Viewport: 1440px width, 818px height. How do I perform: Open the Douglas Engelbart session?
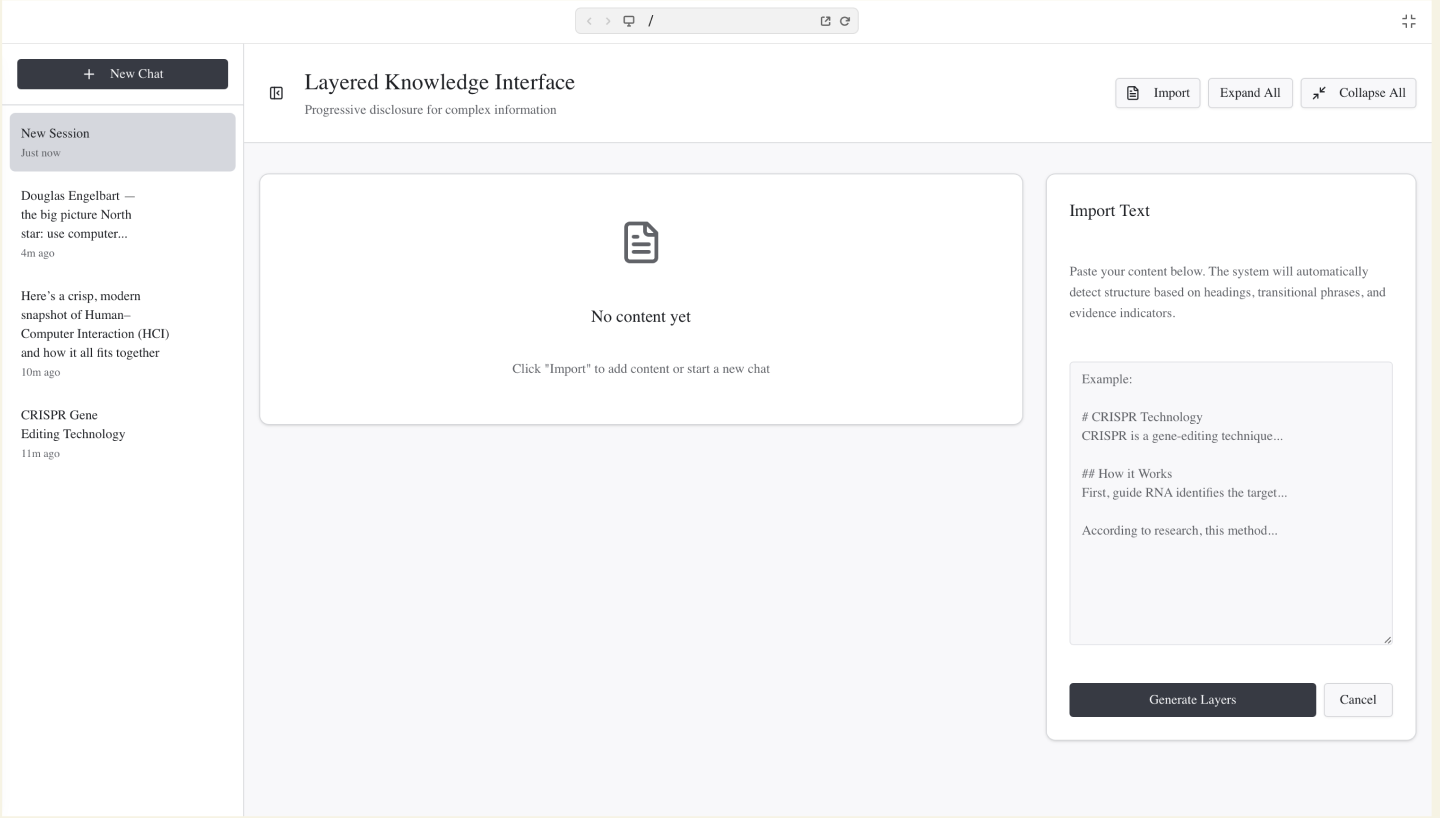point(122,222)
